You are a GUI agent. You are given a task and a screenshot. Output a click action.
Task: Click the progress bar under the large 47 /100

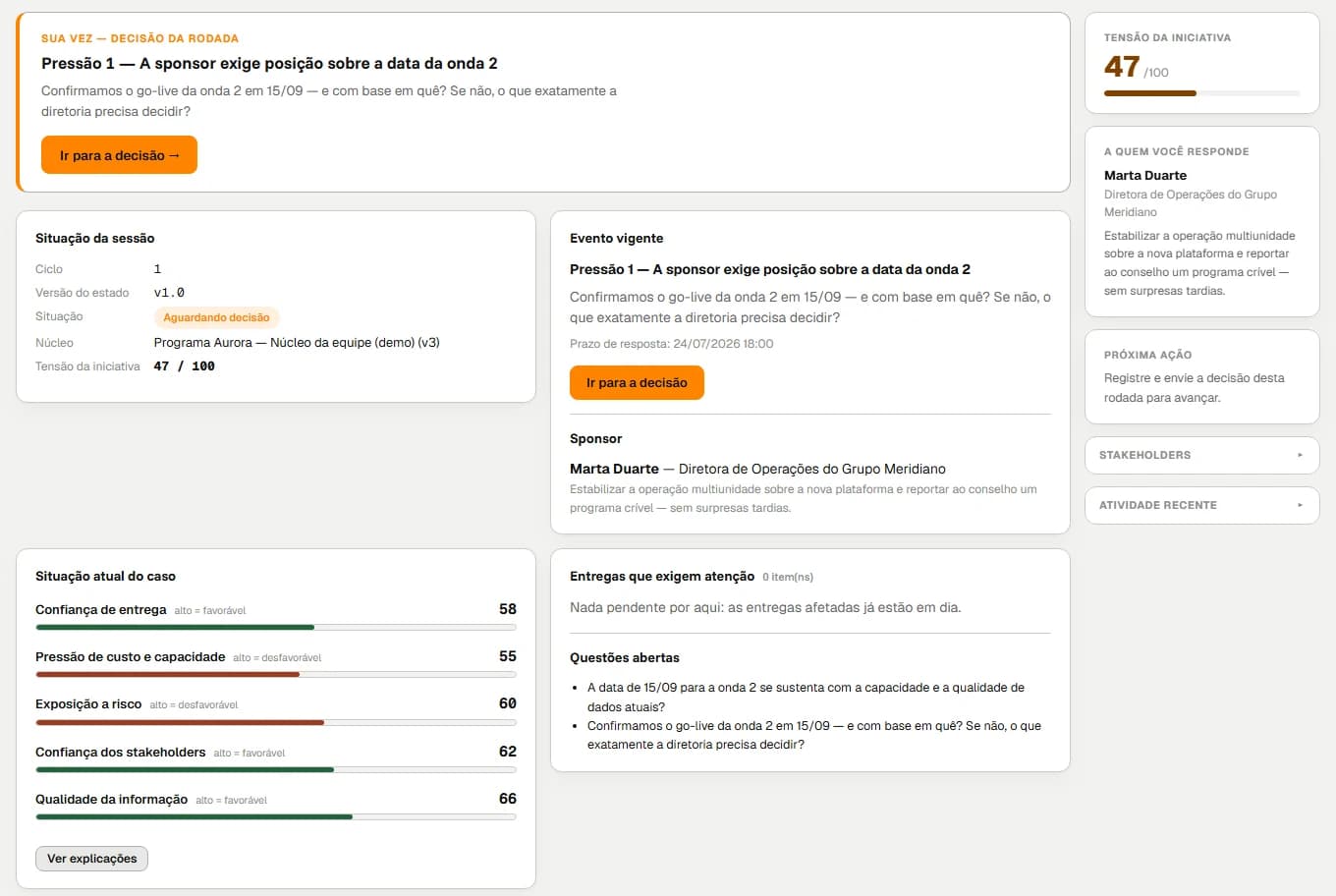pos(1201,93)
